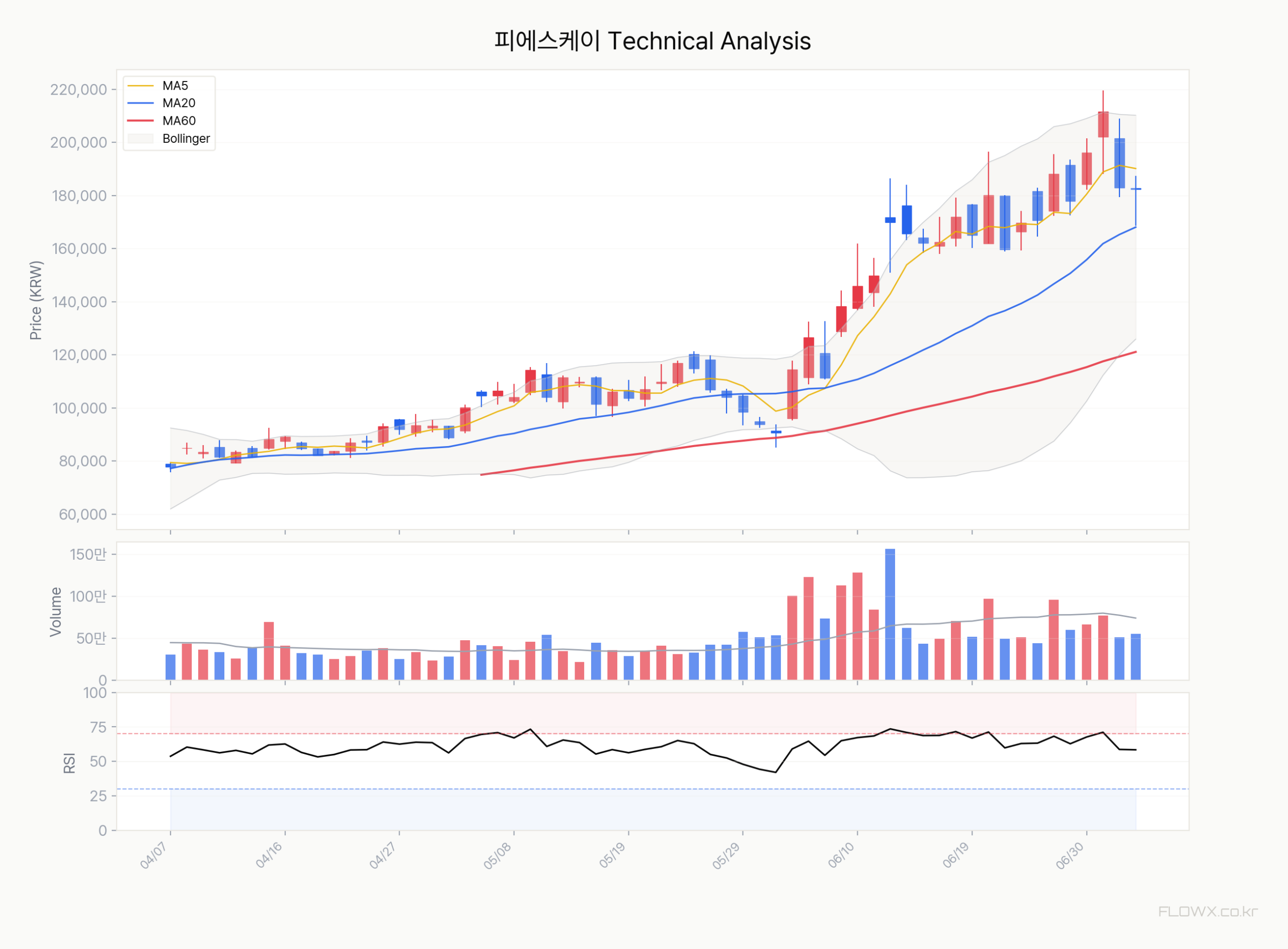Select the "80,000" price axis label

(83, 461)
